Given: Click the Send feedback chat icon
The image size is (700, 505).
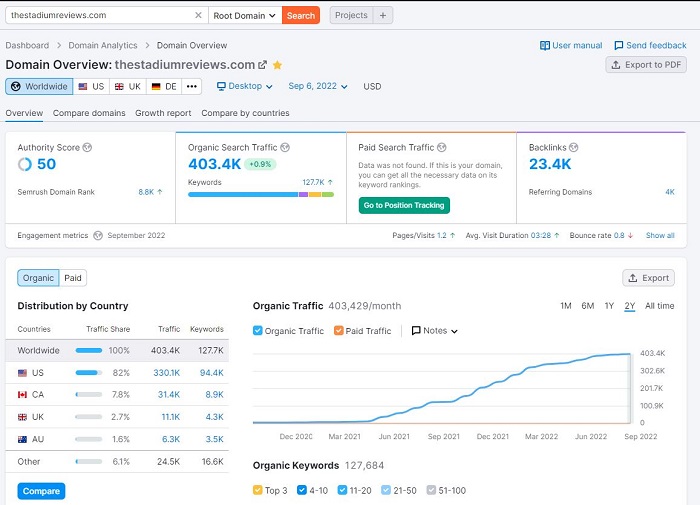Looking at the screenshot, I should coord(619,46).
